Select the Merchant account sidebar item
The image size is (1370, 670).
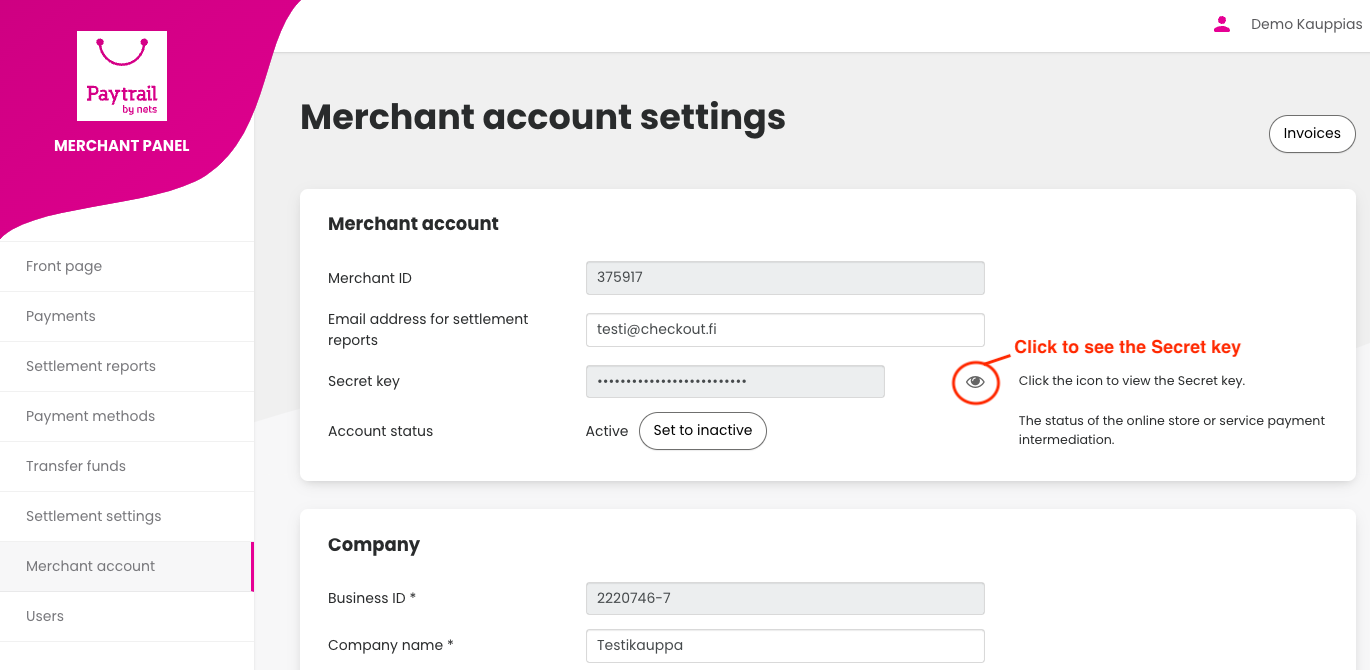(x=91, y=566)
